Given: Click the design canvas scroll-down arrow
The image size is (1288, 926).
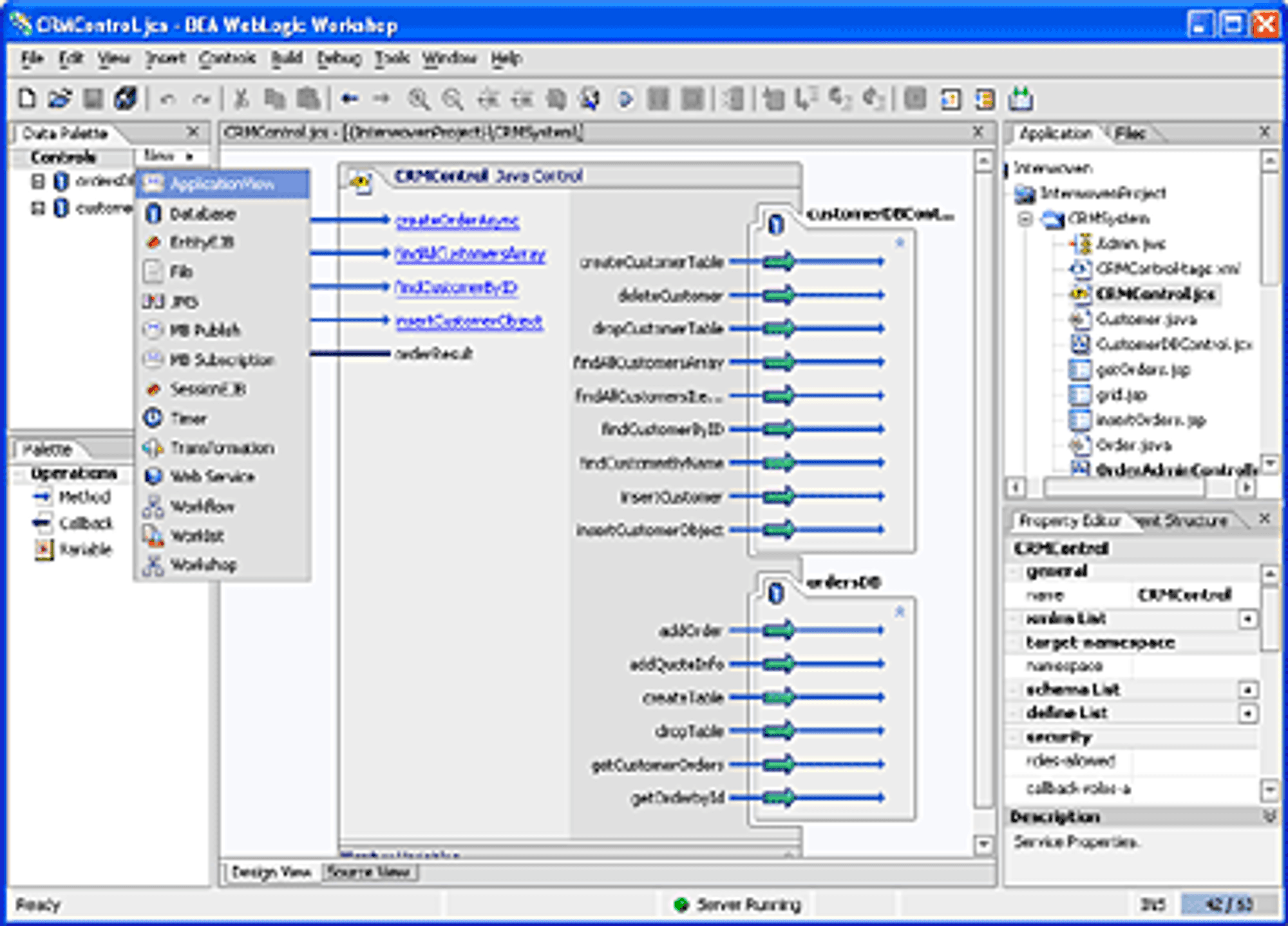Looking at the screenshot, I should click(983, 844).
